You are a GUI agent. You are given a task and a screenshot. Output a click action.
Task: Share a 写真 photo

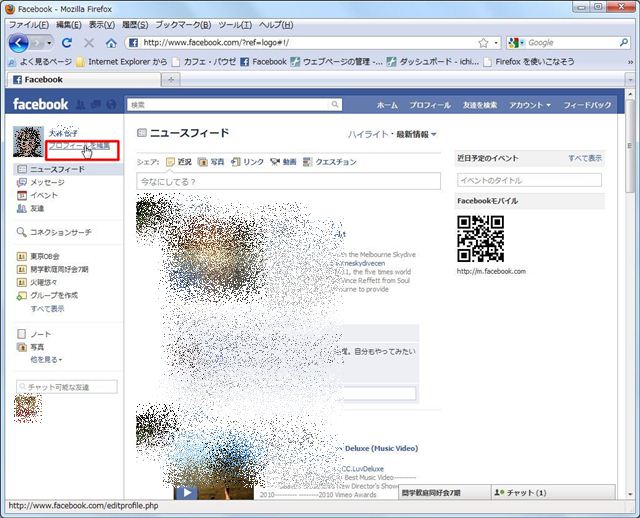211,162
